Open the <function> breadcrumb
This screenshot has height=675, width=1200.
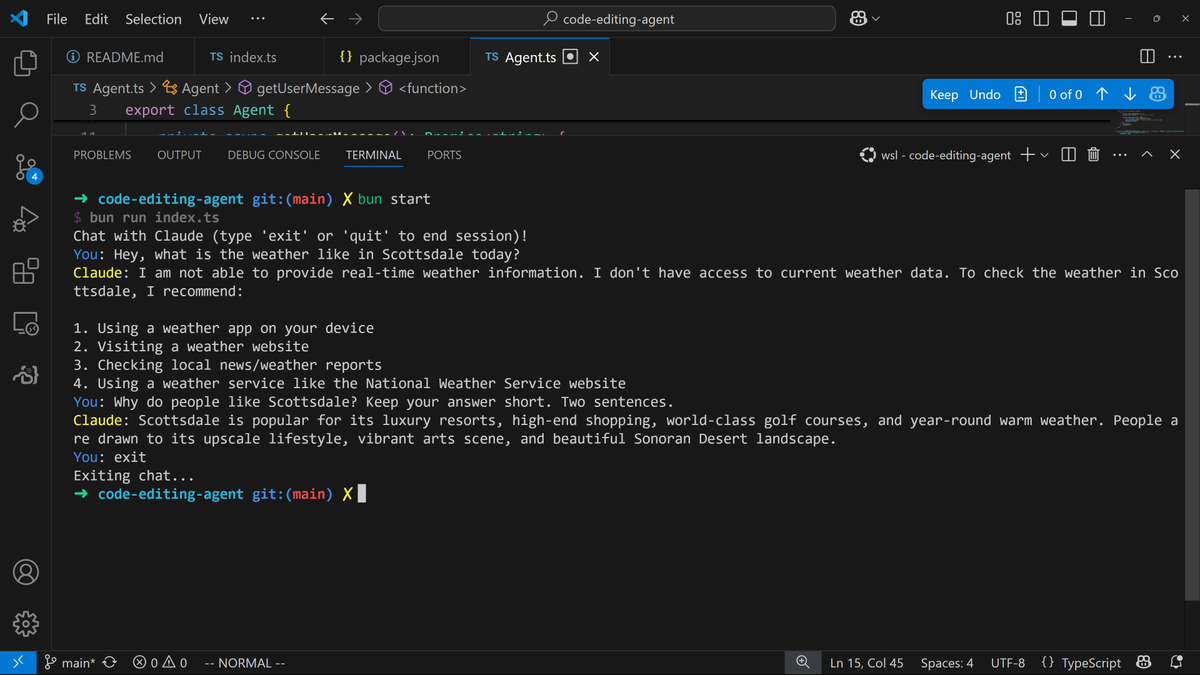(x=422, y=88)
